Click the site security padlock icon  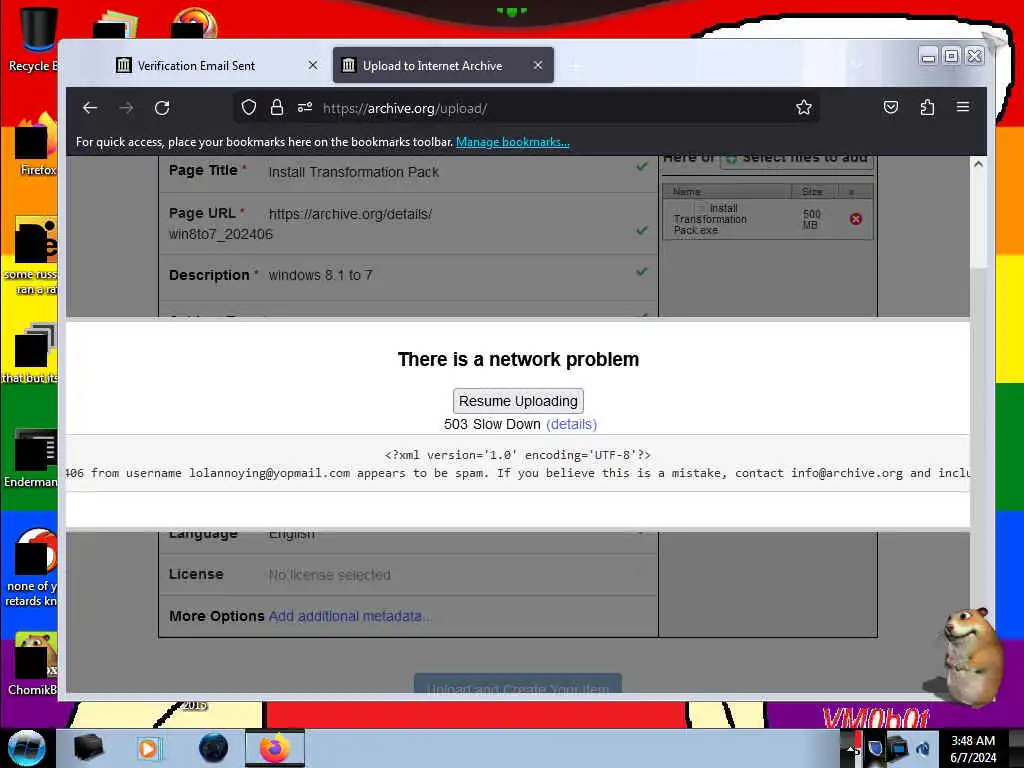(277, 107)
